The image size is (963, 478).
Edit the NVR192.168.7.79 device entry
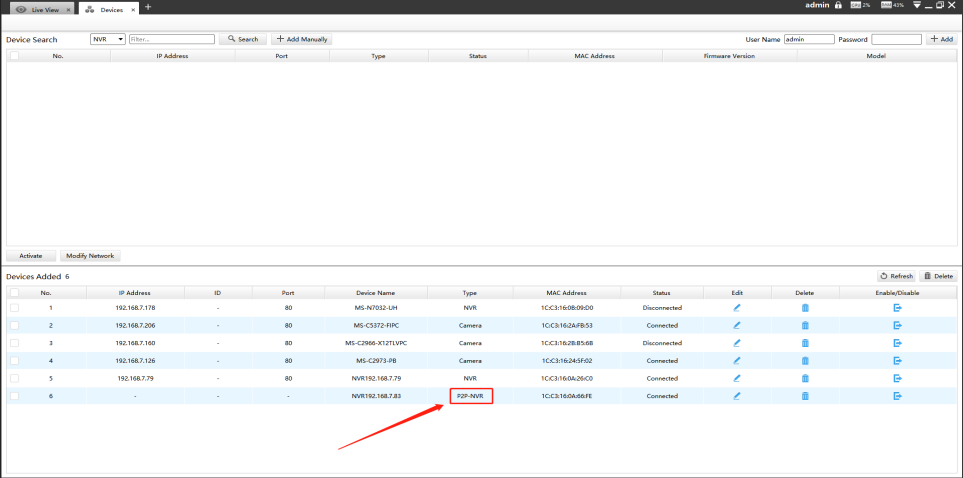pyautogui.click(x=737, y=378)
